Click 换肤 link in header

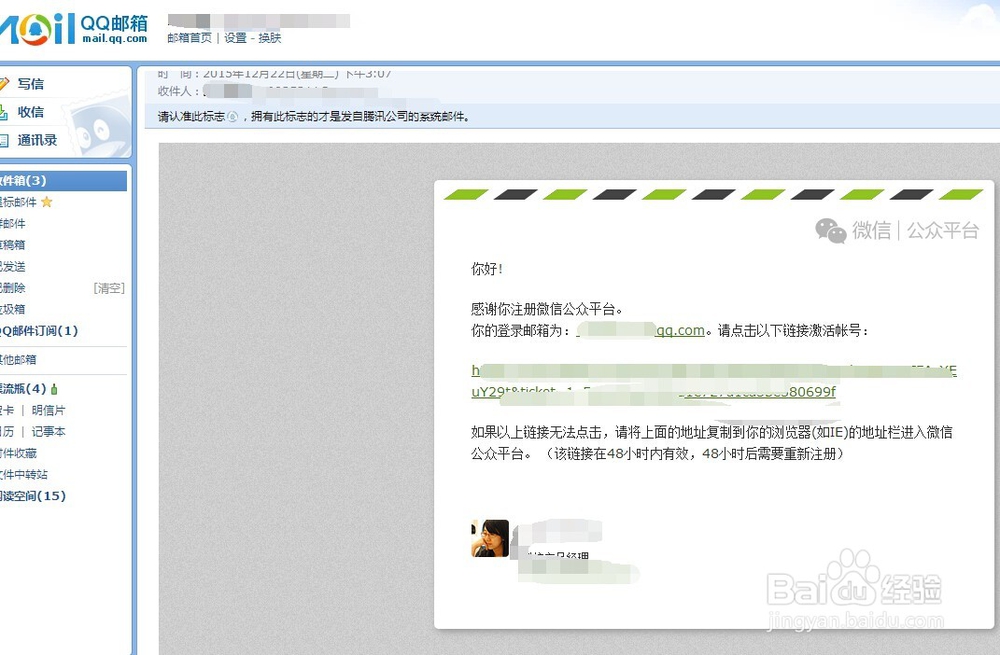(270, 38)
